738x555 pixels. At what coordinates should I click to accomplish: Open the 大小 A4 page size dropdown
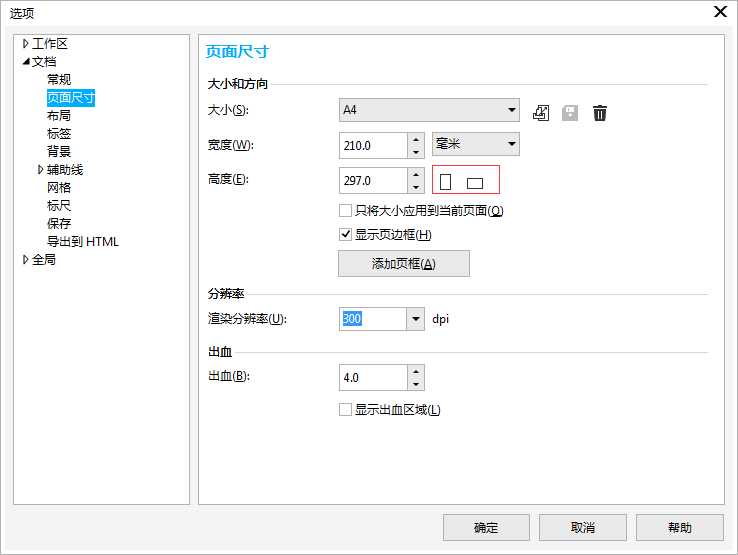[511, 110]
